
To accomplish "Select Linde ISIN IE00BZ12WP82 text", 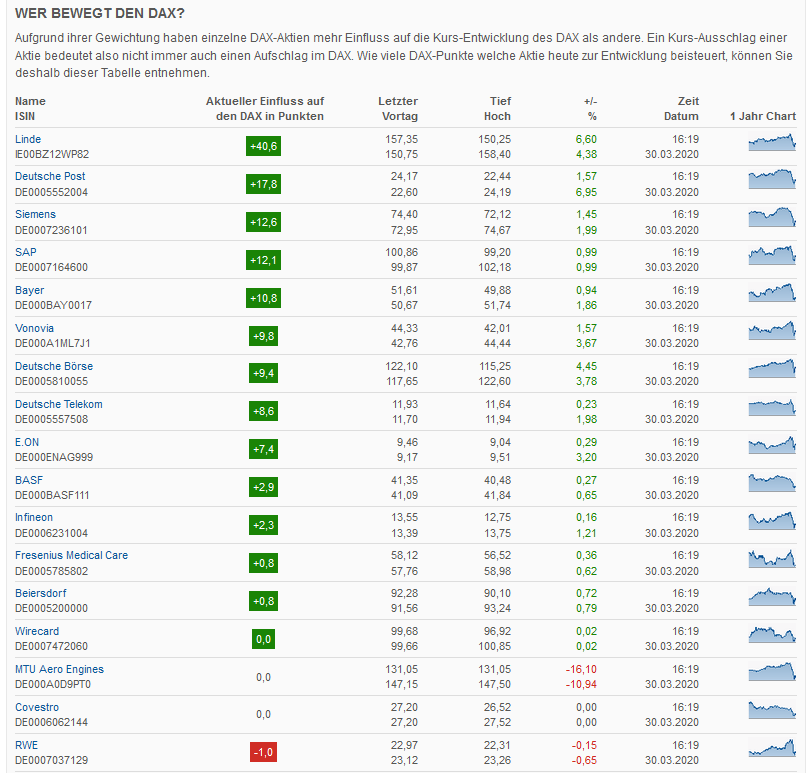I will click(x=52, y=154).
